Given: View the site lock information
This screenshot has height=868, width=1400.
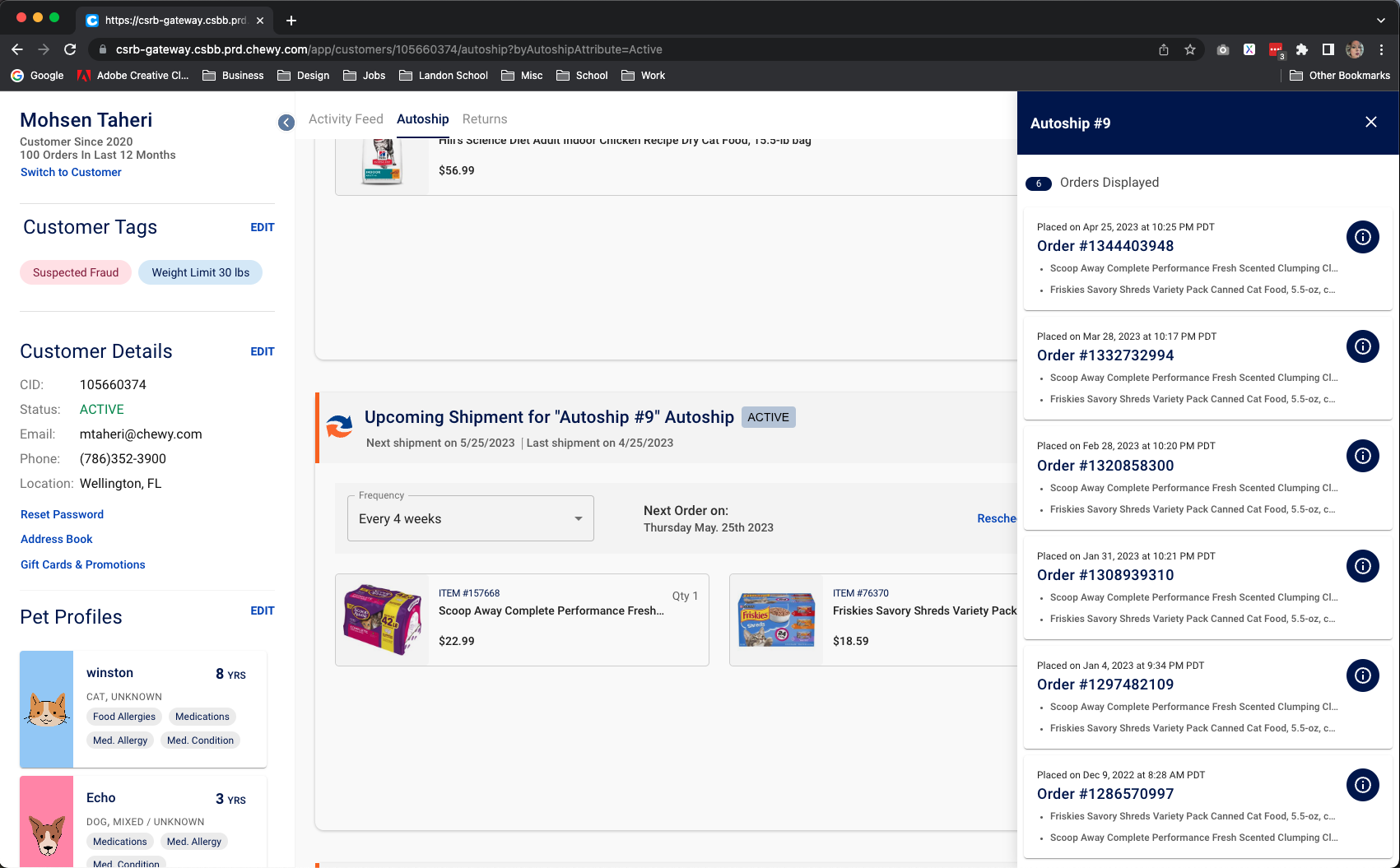Looking at the screenshot, I should tap(103, 49).
